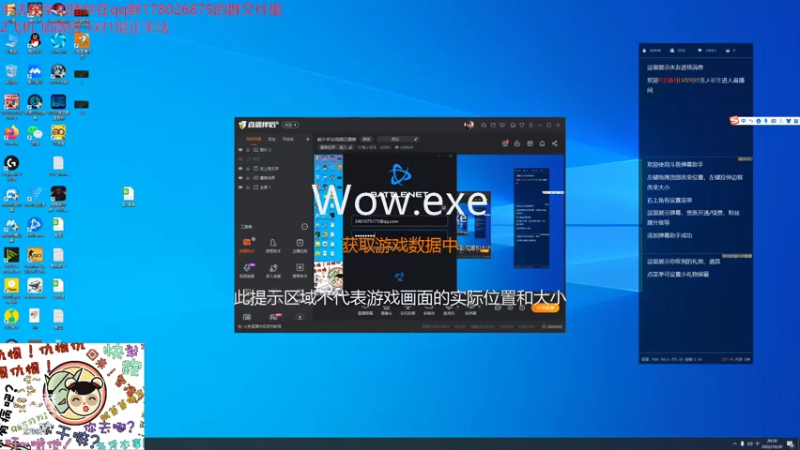
Task: Click the orange start live button
Action: (x=545, y=308)
